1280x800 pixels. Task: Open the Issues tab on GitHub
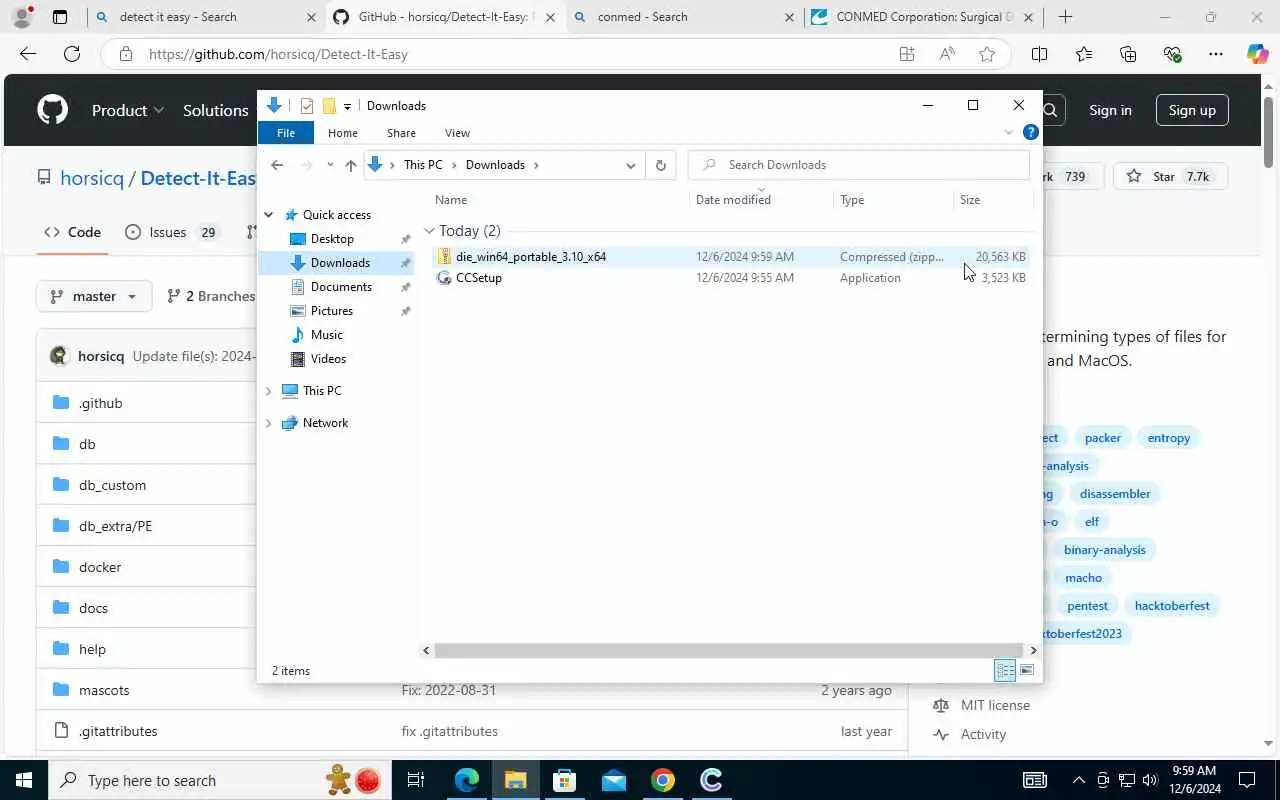[x=171, y=232]
